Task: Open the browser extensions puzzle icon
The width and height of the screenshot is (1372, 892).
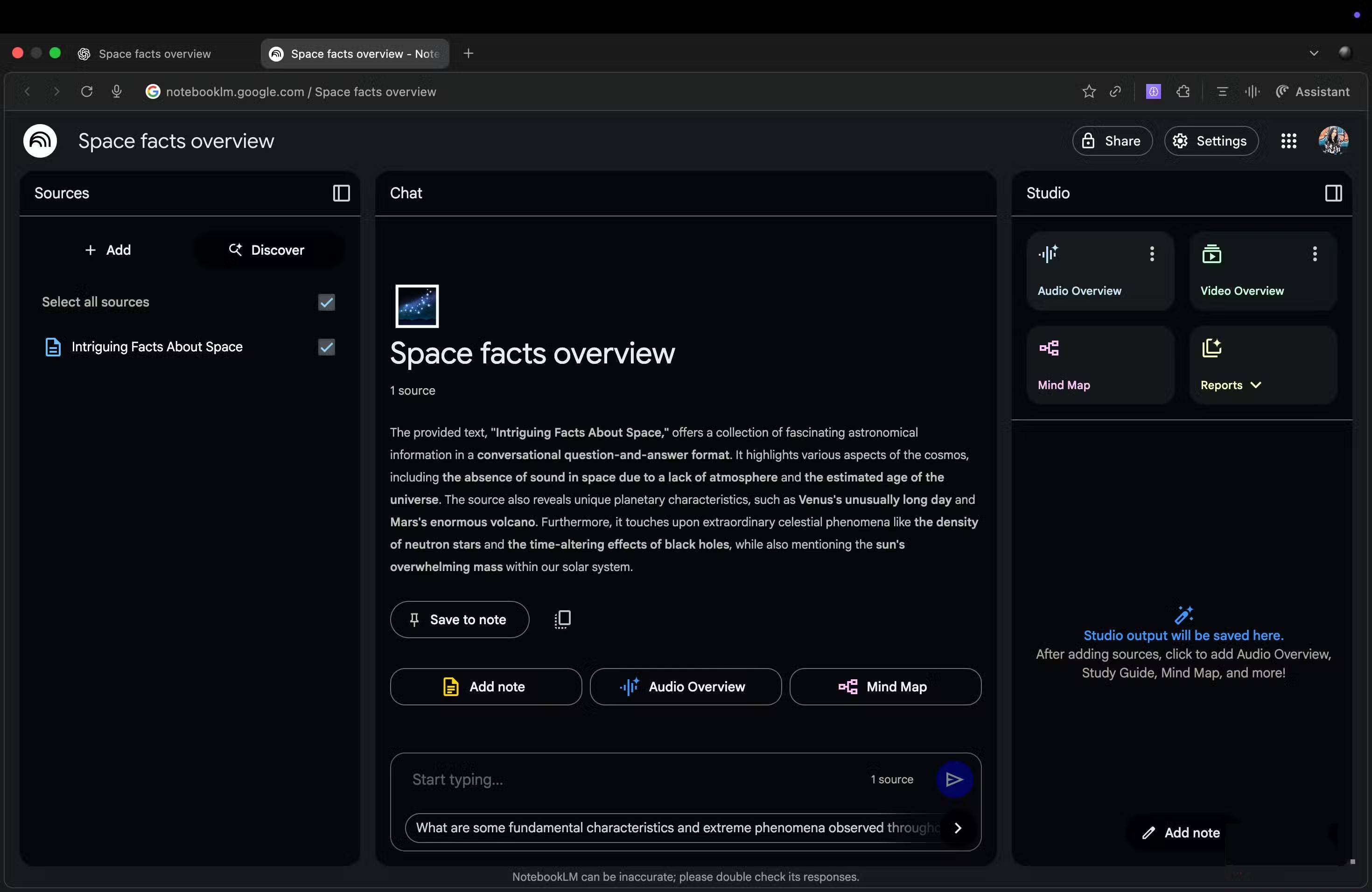Action: pos(1183,91)
